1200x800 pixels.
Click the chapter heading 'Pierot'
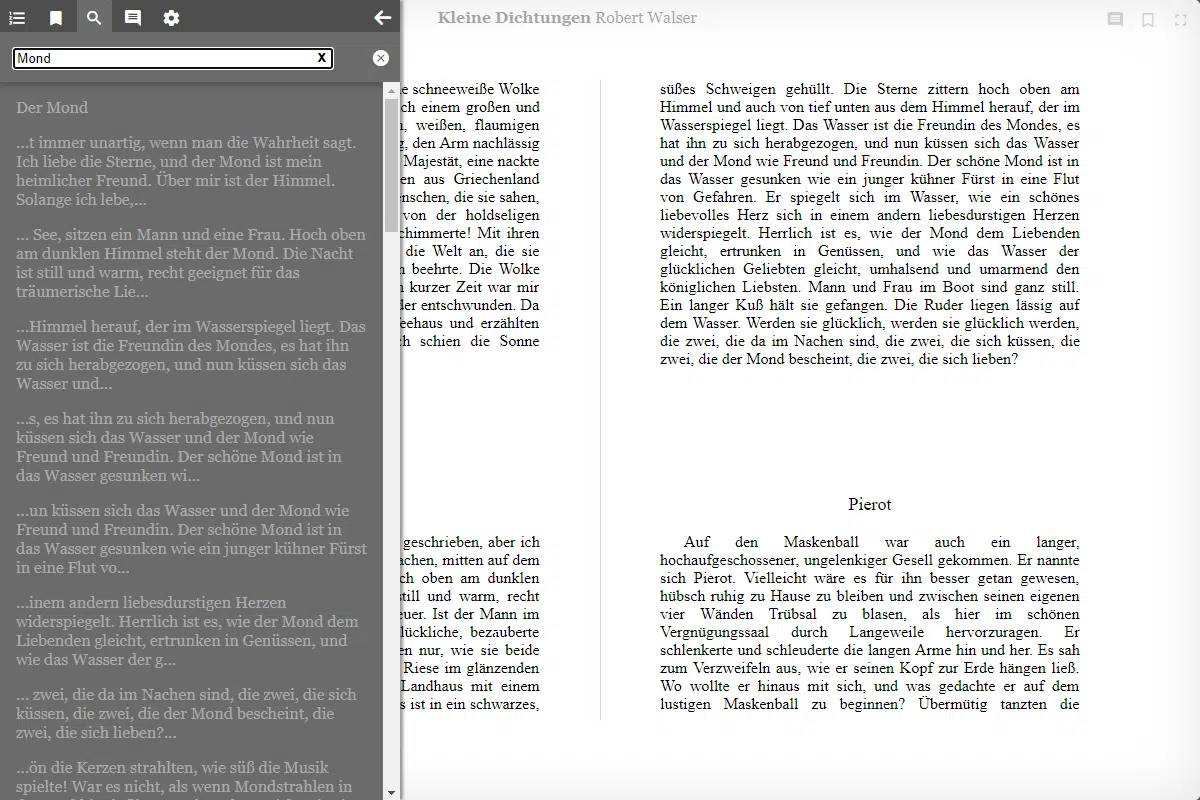point(870,504)
